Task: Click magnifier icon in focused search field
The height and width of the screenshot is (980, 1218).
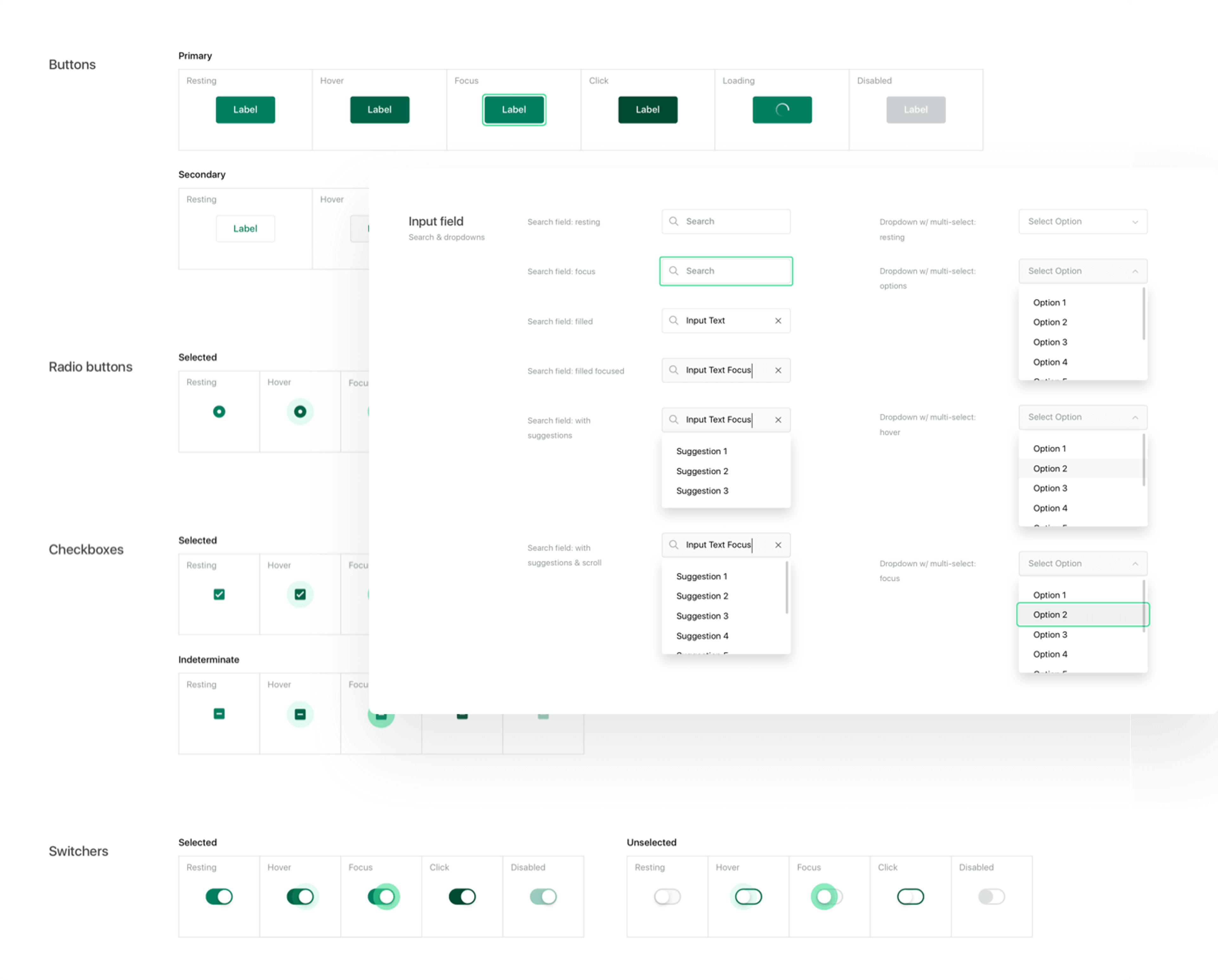Action: [673, 271]
